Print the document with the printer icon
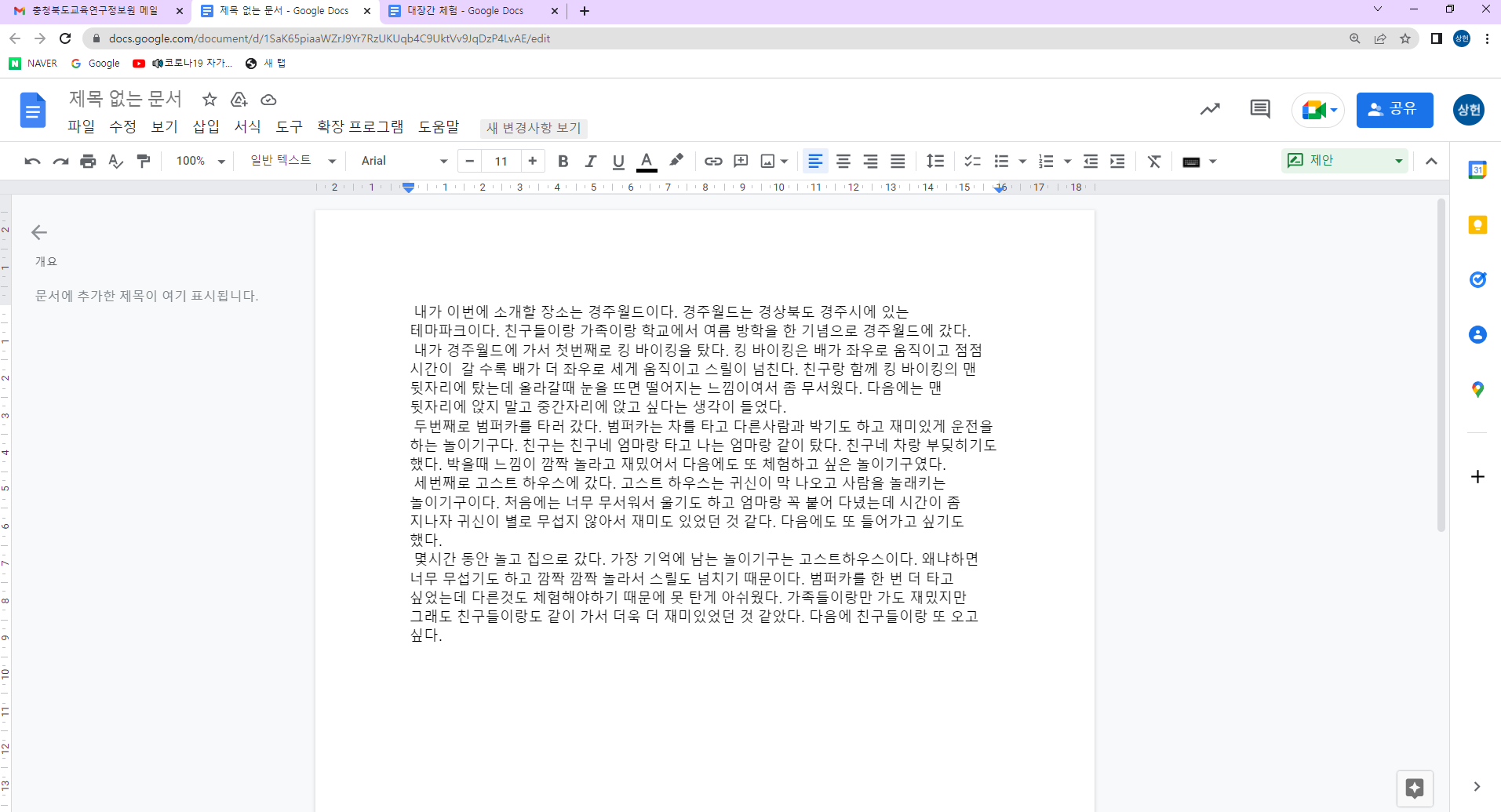The width and height of the screenshot is (1501, 812). point(88,162)
